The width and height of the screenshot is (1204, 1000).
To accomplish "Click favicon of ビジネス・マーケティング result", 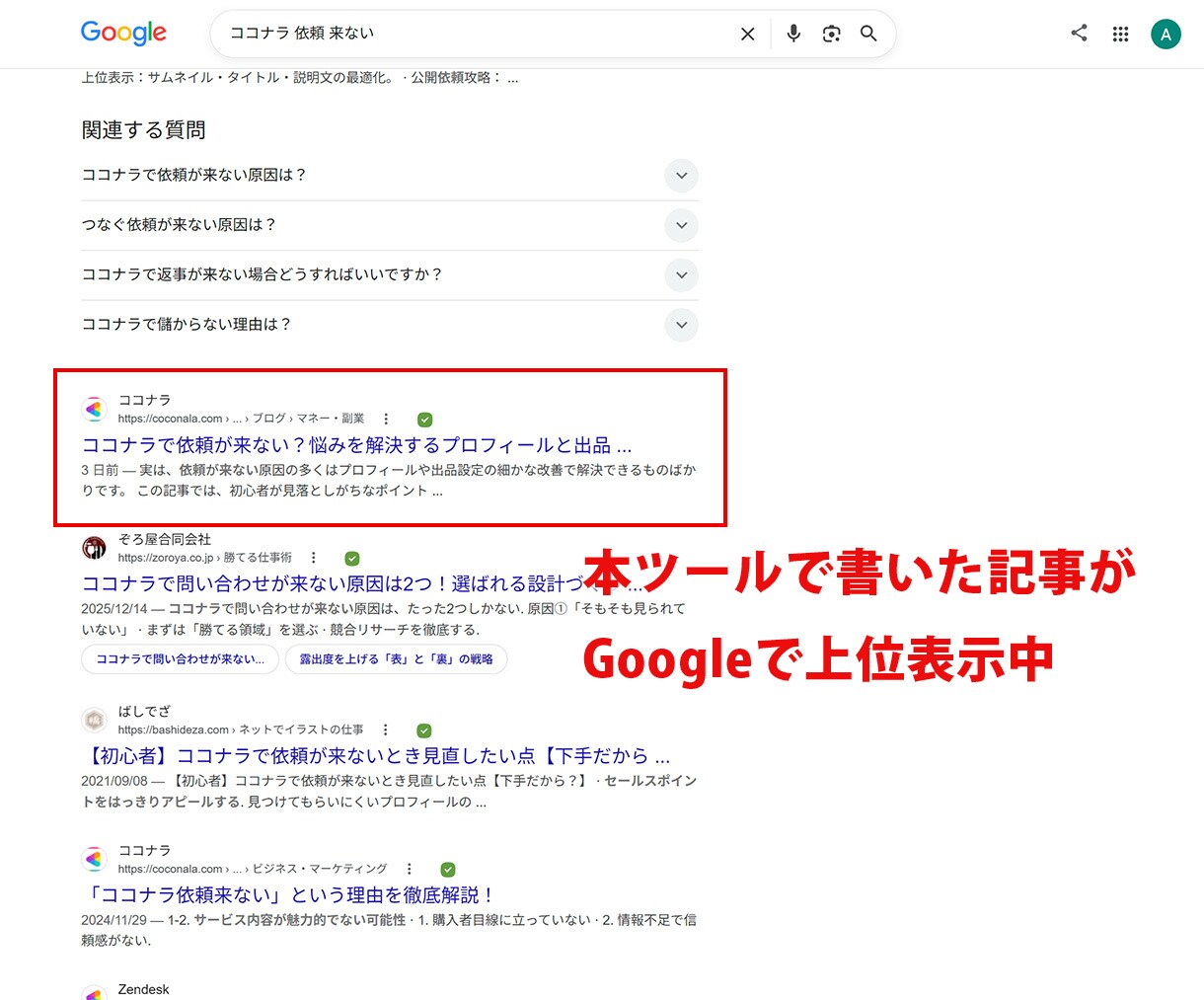I will [94, 859].
